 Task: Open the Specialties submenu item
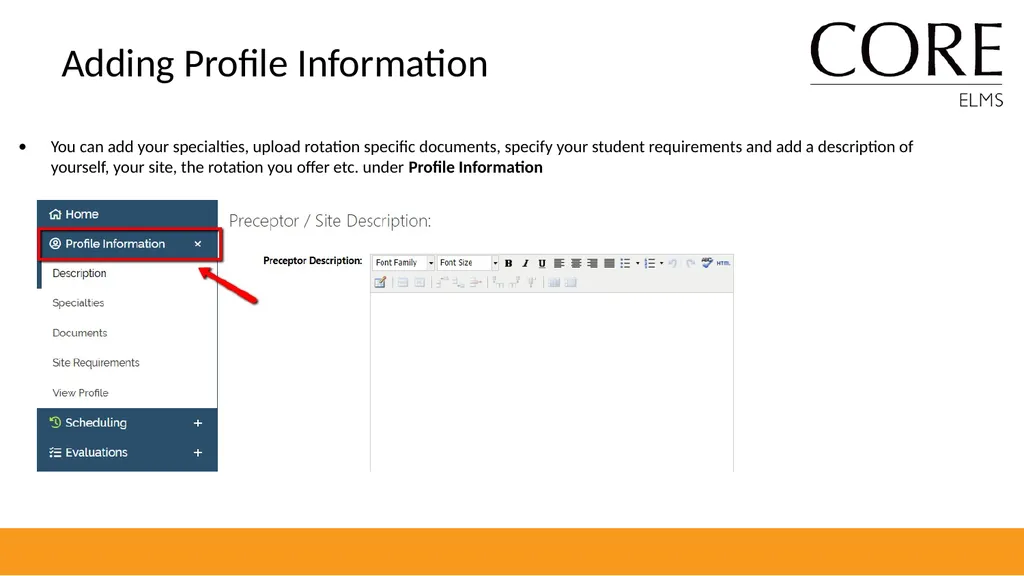[78, 303]
